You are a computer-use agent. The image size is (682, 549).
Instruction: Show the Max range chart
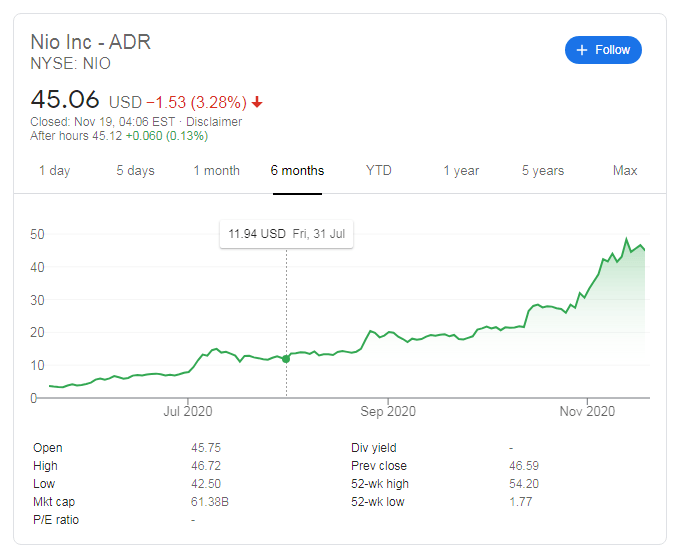tap(625, 170)
